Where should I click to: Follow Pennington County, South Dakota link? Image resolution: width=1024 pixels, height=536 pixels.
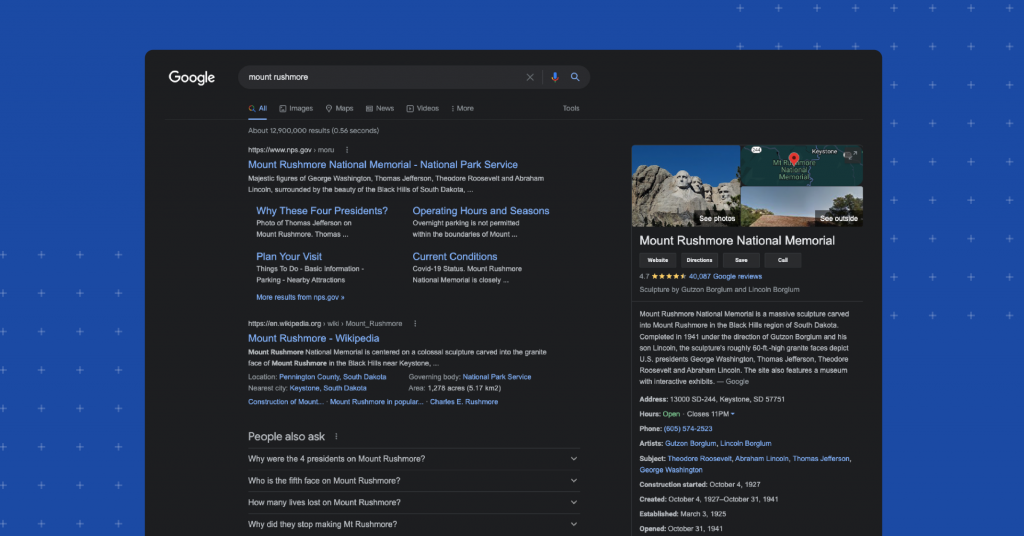(x=332, y=377)
